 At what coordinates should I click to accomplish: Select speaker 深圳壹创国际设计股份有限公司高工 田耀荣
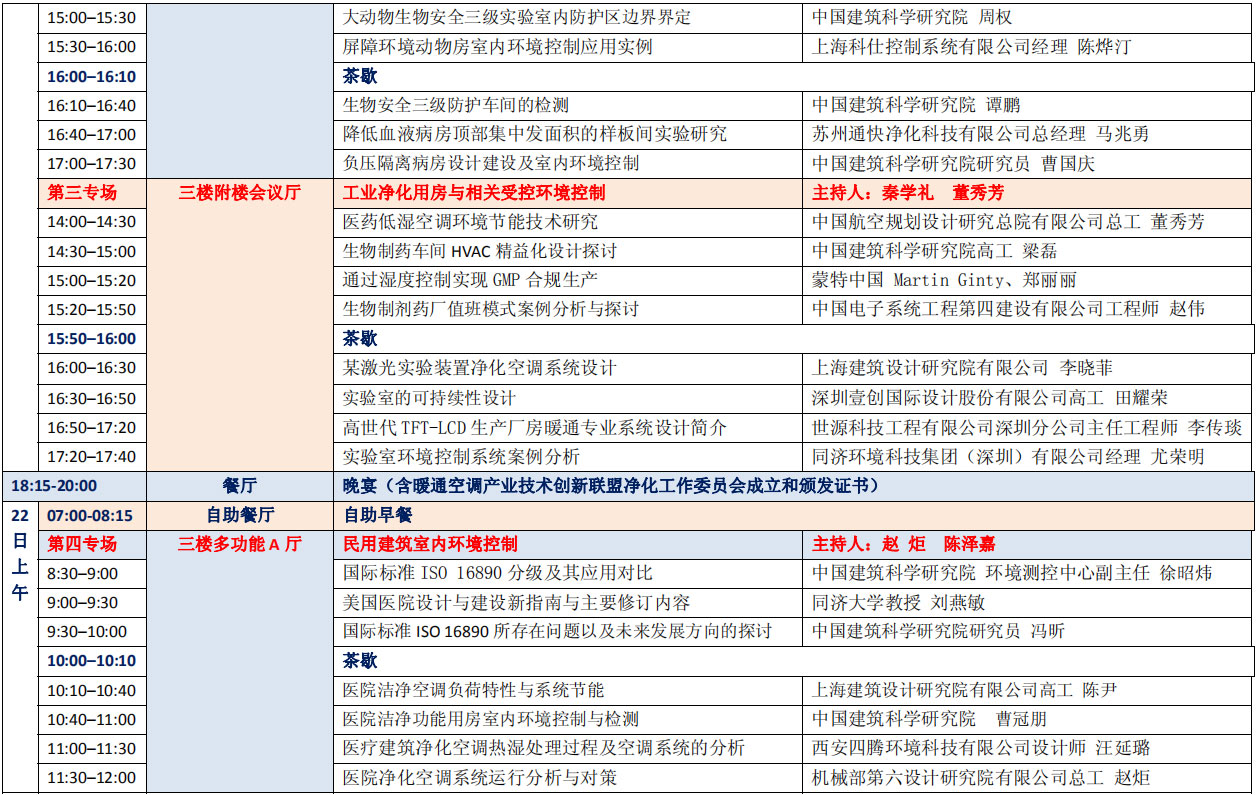(989, 398)
